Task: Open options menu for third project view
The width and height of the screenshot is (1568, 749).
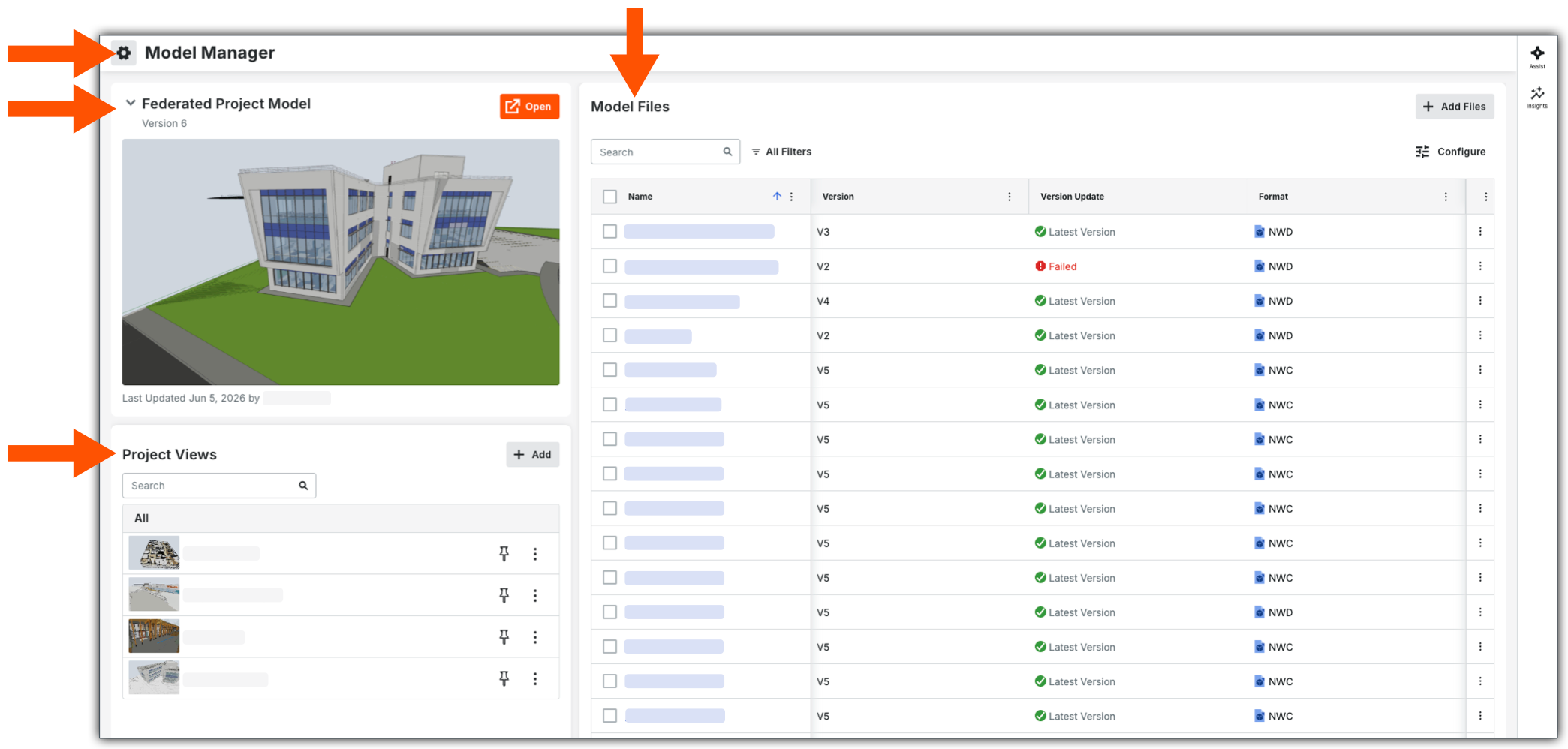Action: click(535, 637)
